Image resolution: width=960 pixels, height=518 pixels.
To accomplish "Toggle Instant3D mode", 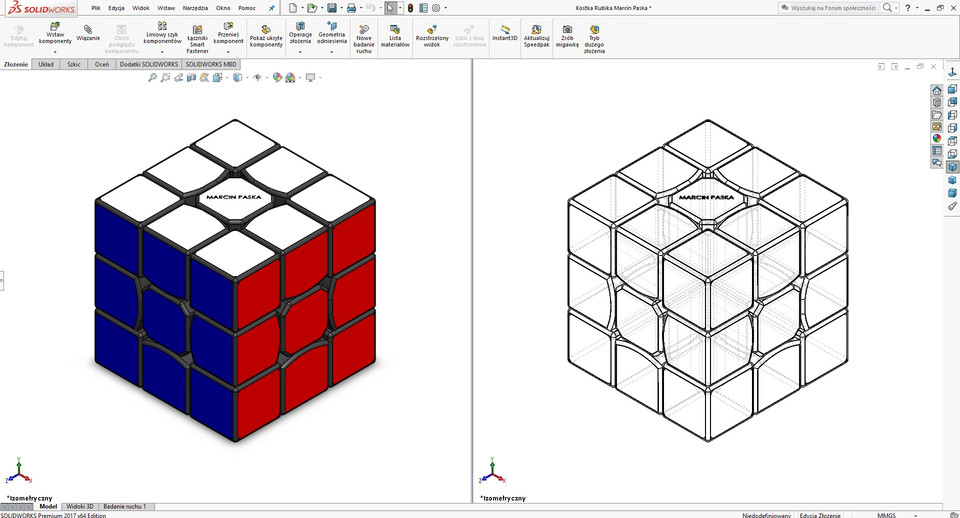I will [x=505, y=33].
